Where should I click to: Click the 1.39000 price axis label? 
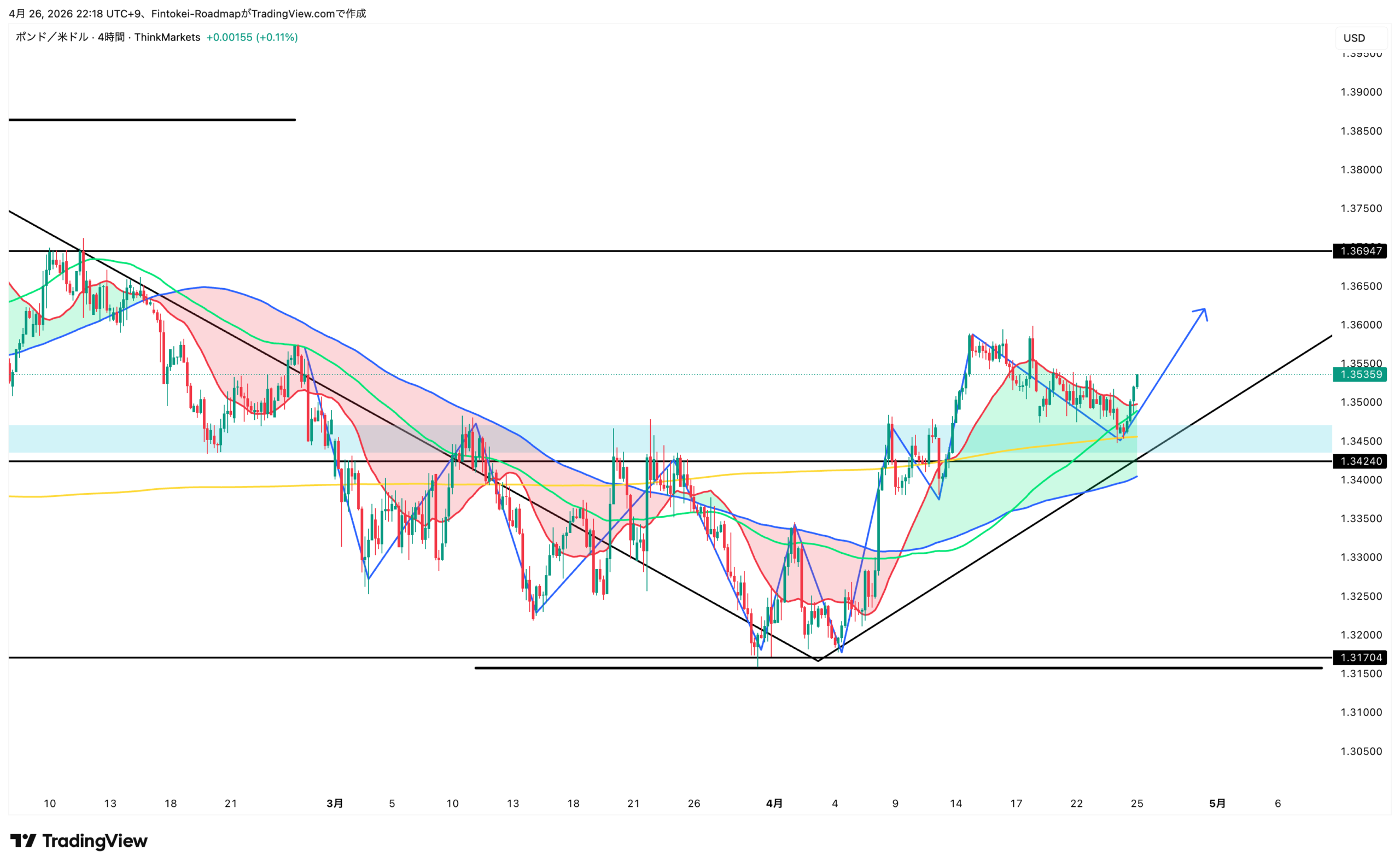coord(1361,92)
